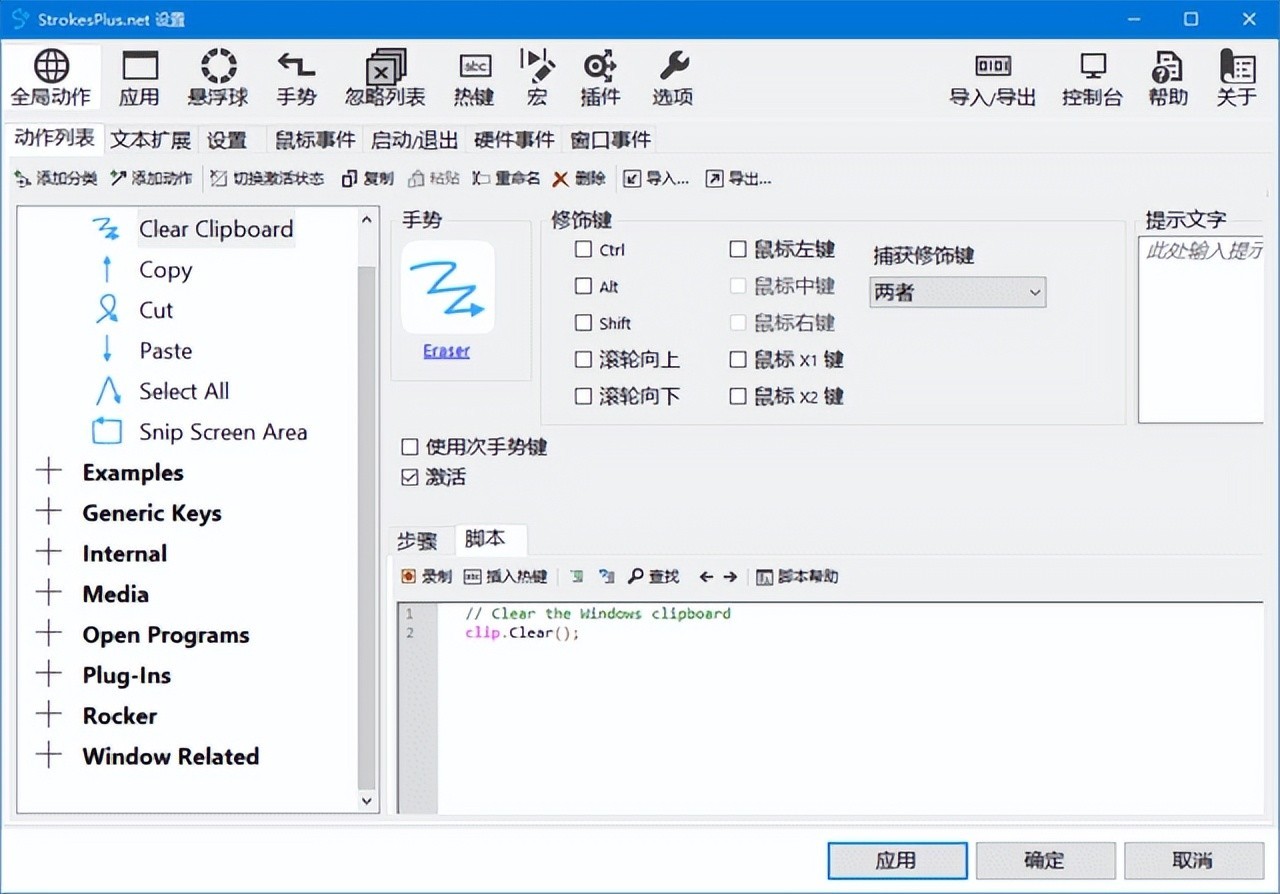Image resolution: width=1280 pixels, height=894 pixels.
Task: Open the 全局动作 (global actions) section
Action: (51, 78)
